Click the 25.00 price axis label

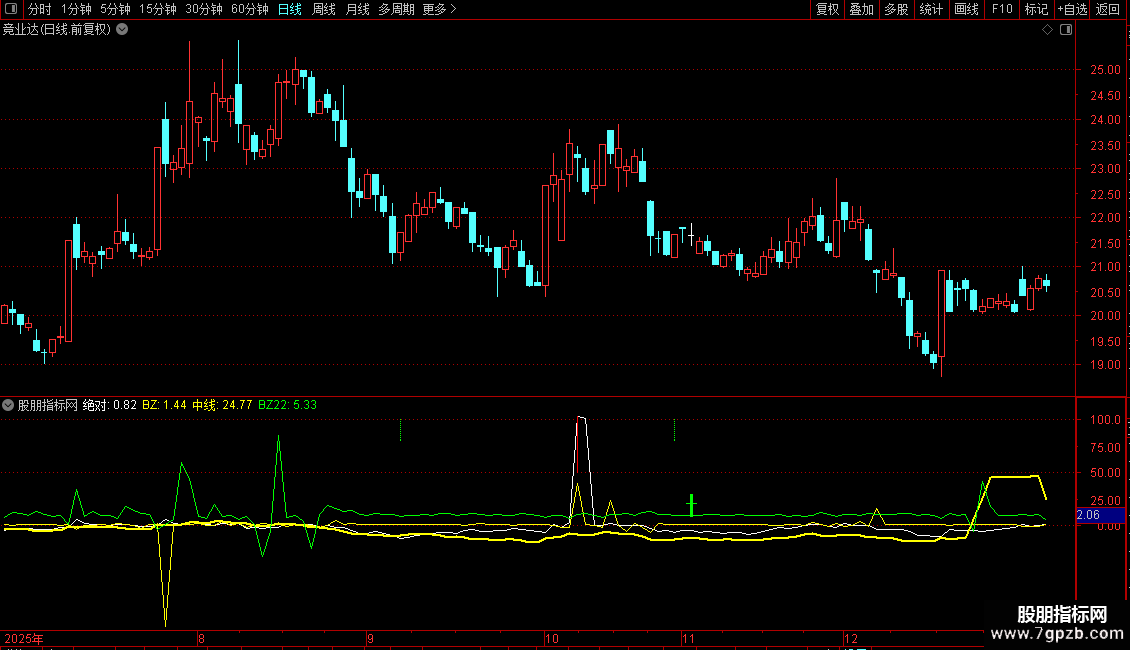click(1105, 70)
